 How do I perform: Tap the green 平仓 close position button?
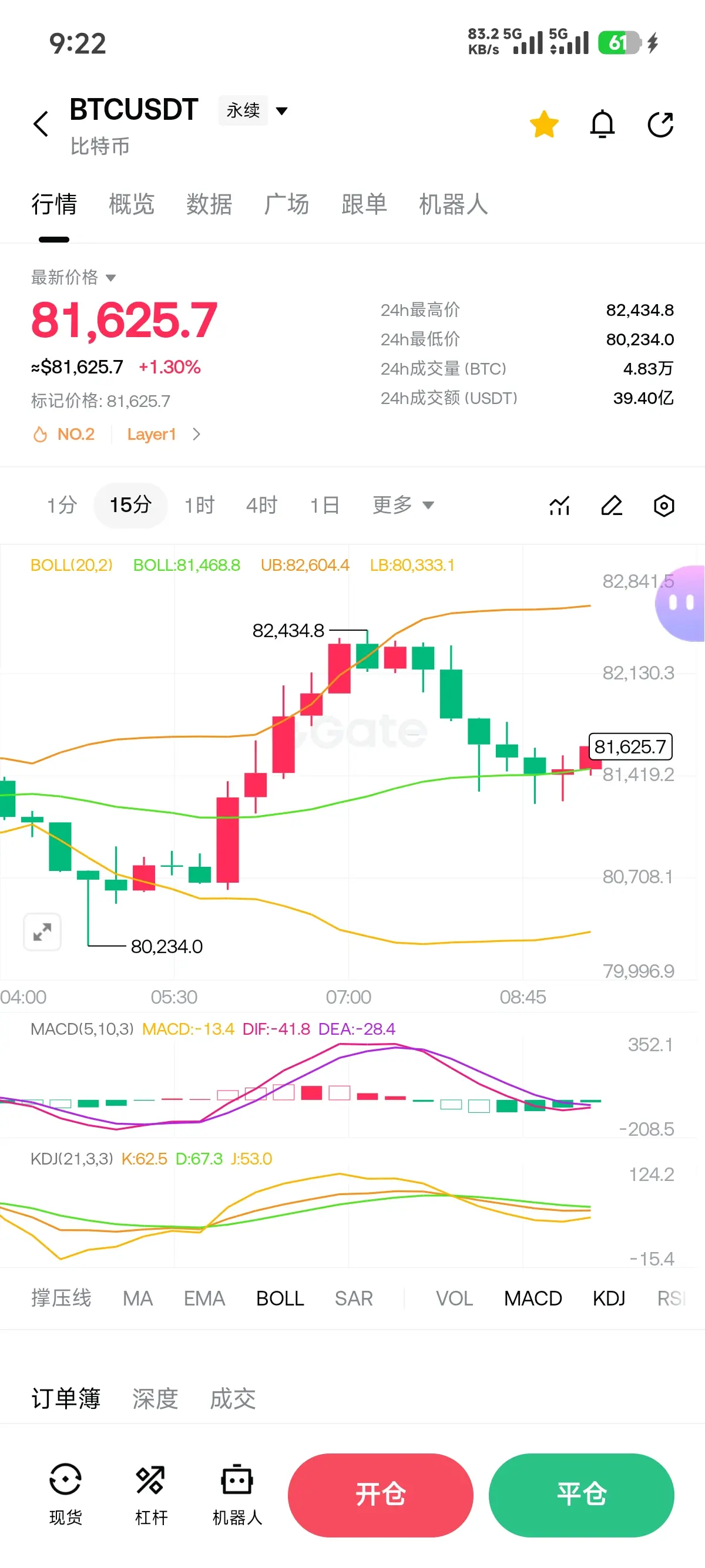pos(582,1495)
